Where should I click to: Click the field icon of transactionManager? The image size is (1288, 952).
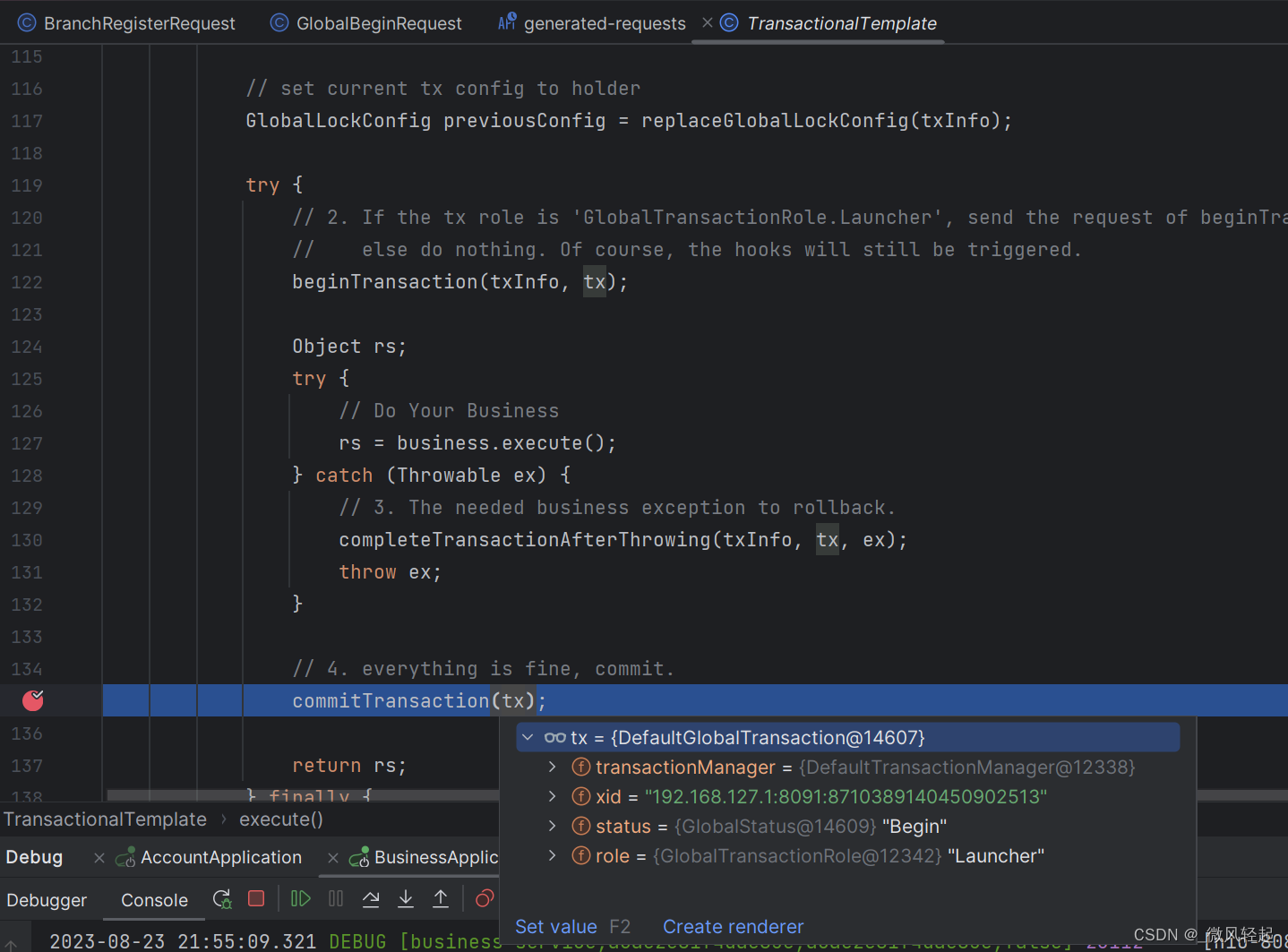tap(581, 767)
